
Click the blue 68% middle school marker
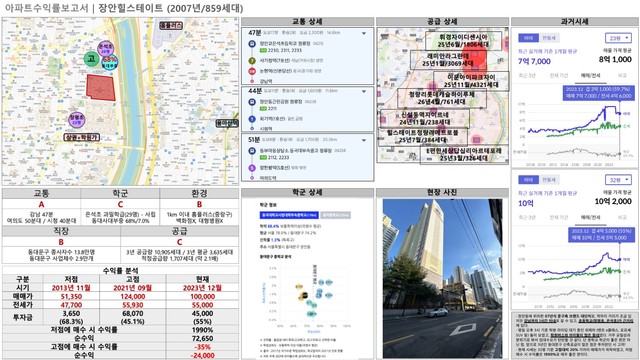pos(109,62)
